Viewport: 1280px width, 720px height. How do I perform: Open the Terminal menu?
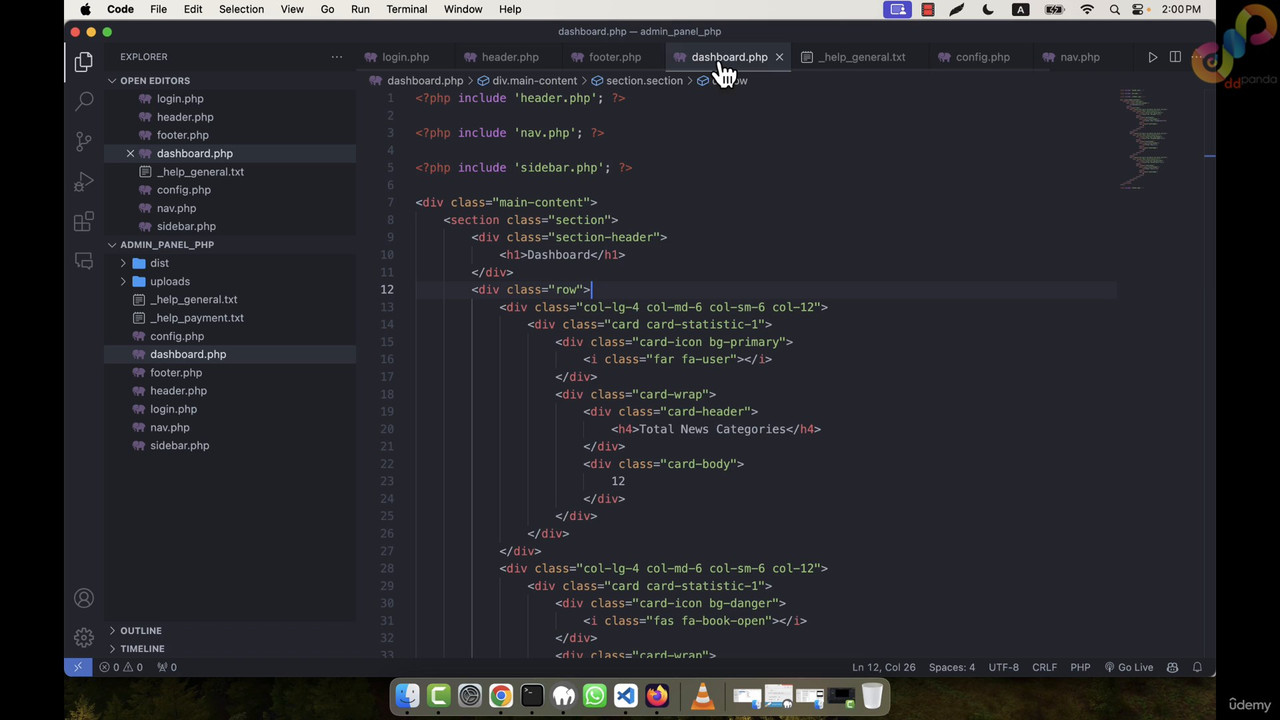click(406, 9)
